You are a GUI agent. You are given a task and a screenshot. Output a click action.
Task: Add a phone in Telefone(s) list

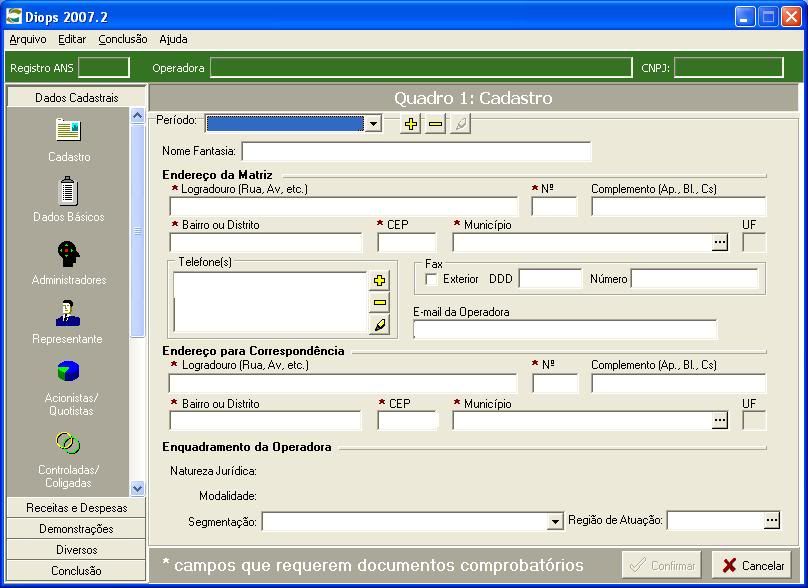click(379, 281)
